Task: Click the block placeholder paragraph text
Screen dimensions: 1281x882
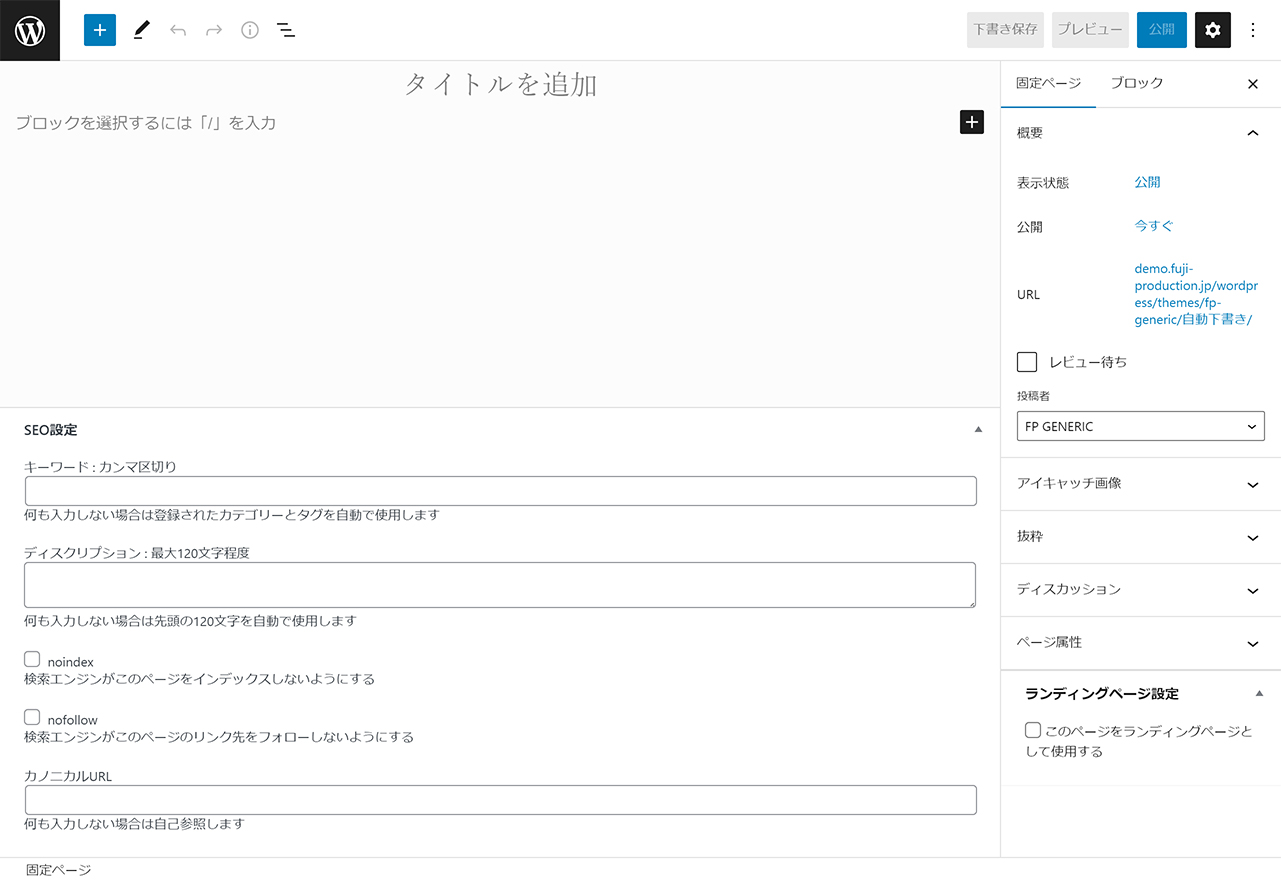Action: tap(146, 123)
